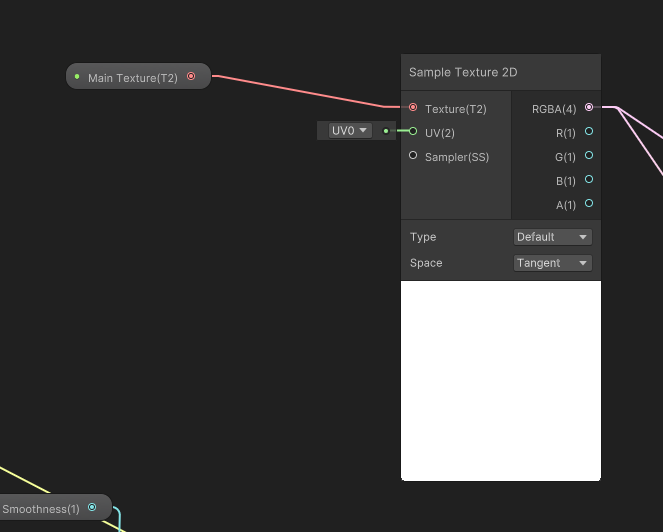Click the B(1) output port
Viewport: 663px width, 532px height.
[589, 179]
